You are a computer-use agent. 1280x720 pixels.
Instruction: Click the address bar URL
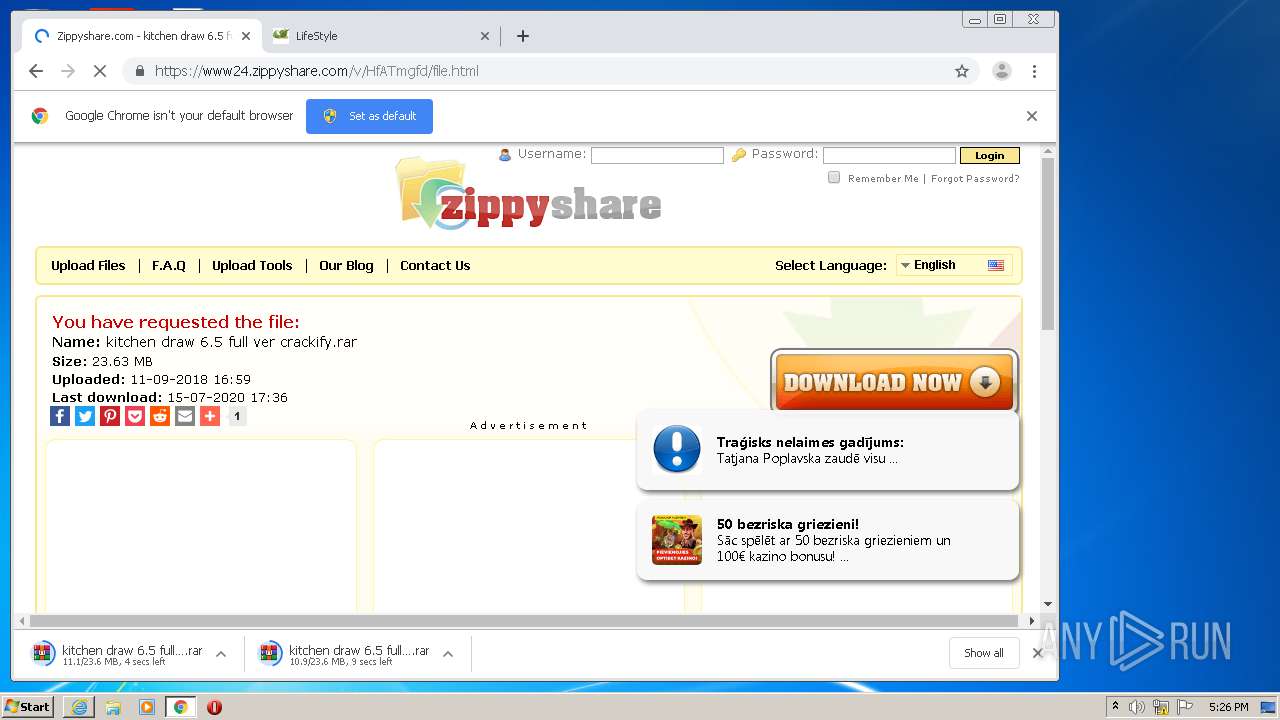[x=317, y=71]
